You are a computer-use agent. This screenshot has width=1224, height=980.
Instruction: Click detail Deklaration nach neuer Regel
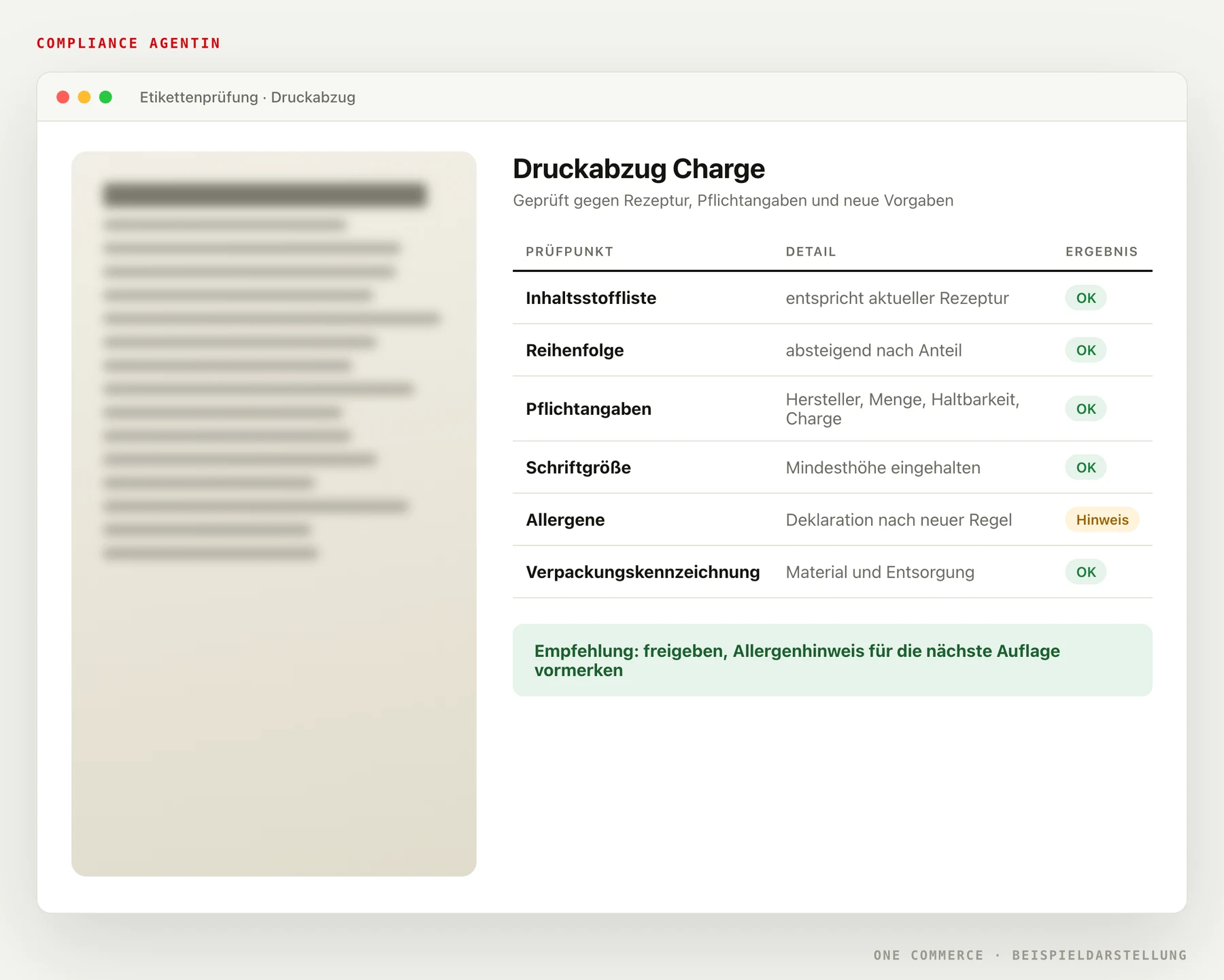898,520
